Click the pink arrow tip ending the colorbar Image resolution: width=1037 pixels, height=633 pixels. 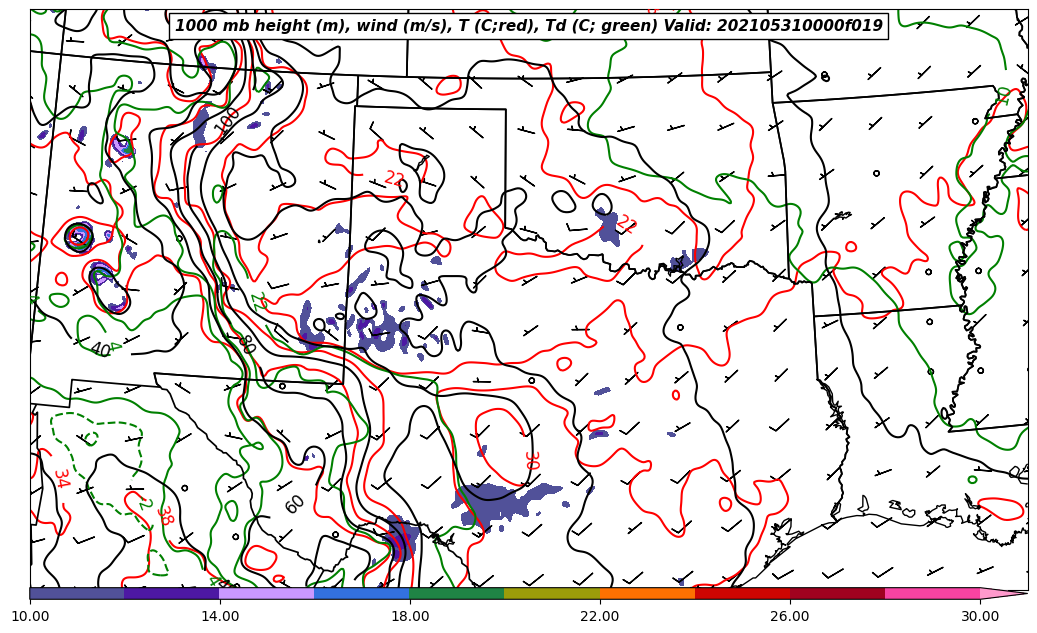click(x=1004, y=593)
